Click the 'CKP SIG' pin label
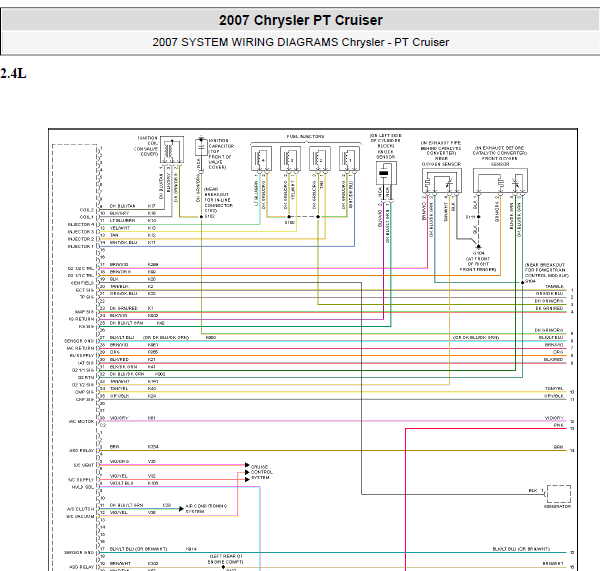 tap(85, 399)
